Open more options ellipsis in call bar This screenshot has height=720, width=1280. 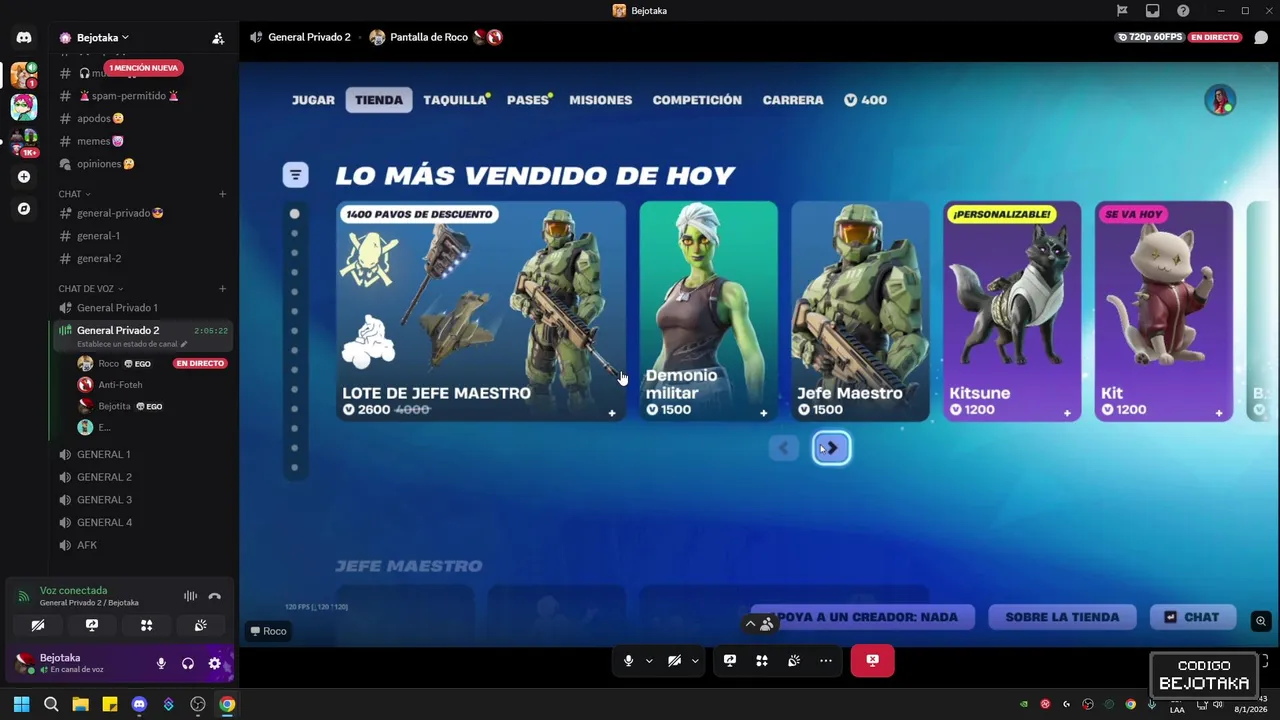click(826, 660)
